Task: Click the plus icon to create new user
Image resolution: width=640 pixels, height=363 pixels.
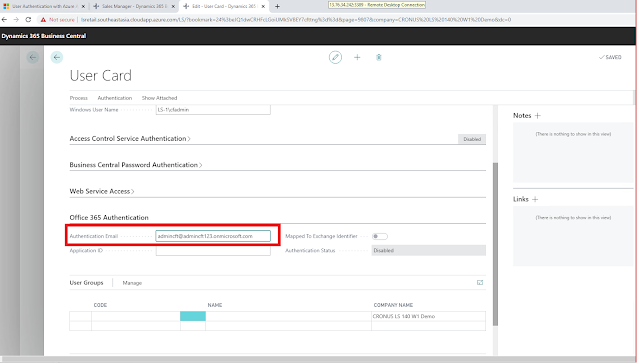Action: (x=357, y=58)
